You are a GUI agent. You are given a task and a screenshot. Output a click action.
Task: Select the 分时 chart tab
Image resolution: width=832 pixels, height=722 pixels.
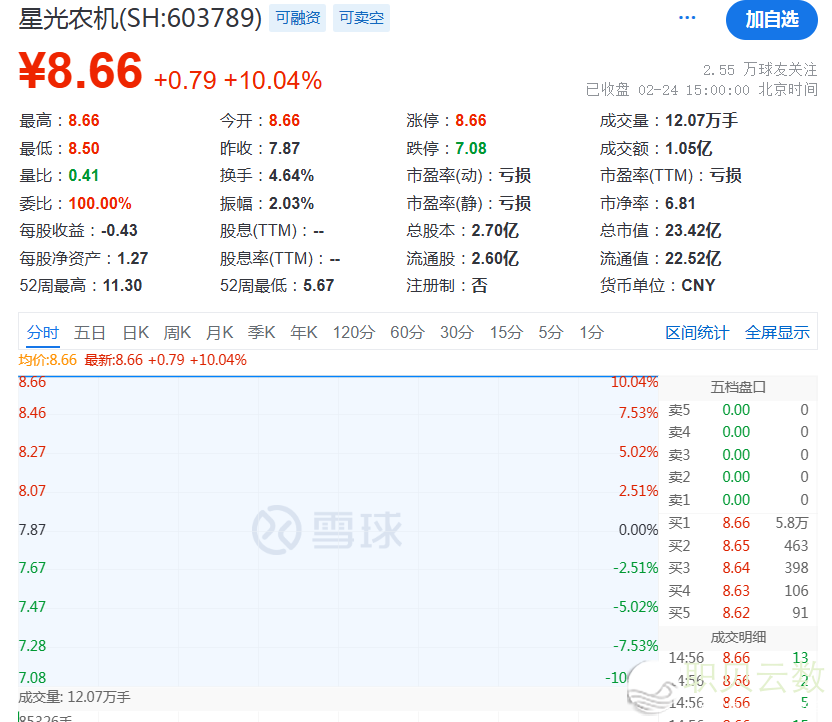point(43,333)
